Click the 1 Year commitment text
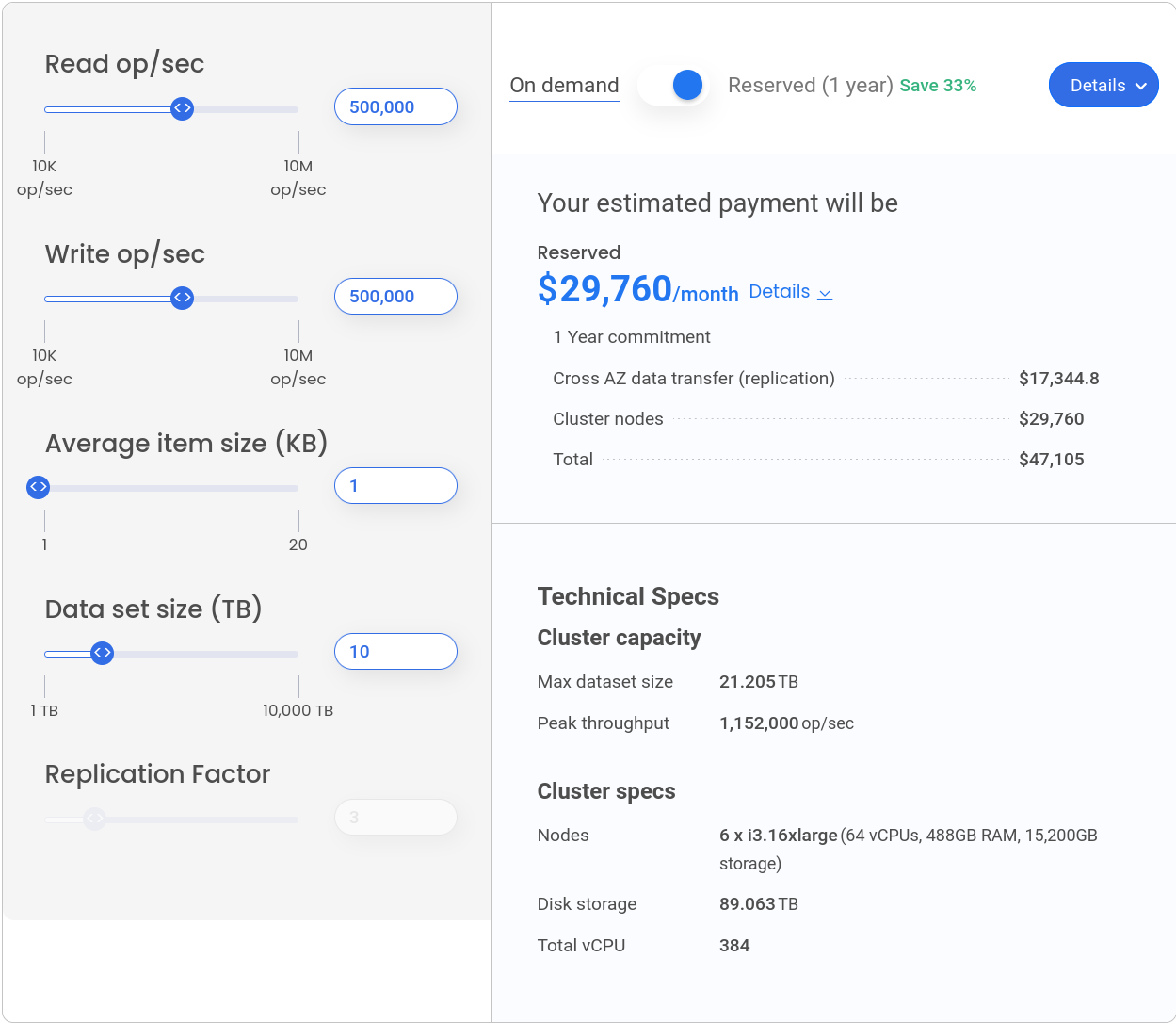Image resolution: width=1176 pixels, height=1023 pixels. [632, 337]
